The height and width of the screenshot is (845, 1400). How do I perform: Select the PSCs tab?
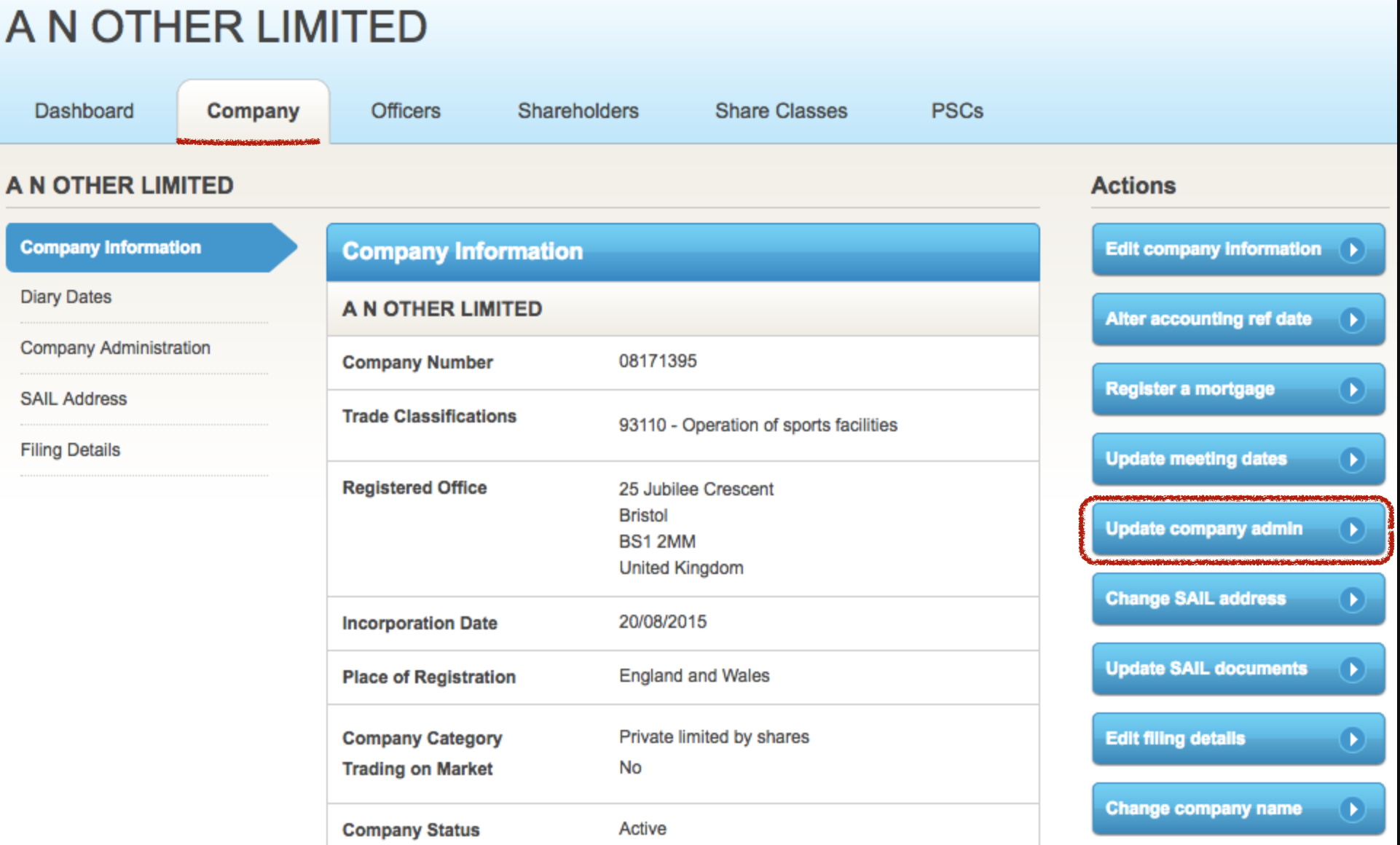coord(957,111)
